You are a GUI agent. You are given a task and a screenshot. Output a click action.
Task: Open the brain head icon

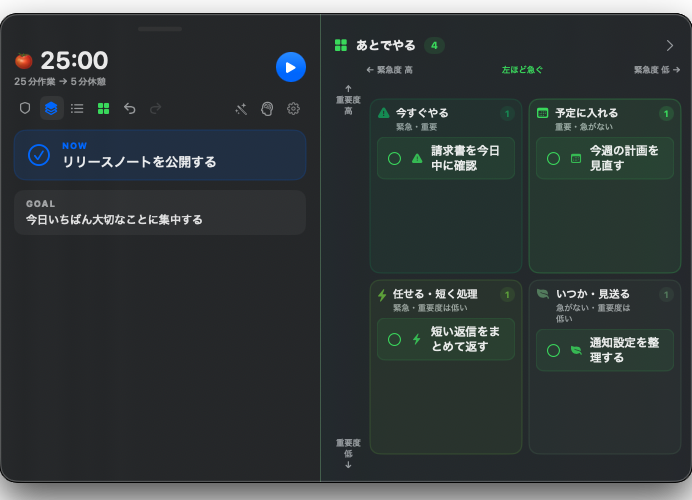(267, 109)
